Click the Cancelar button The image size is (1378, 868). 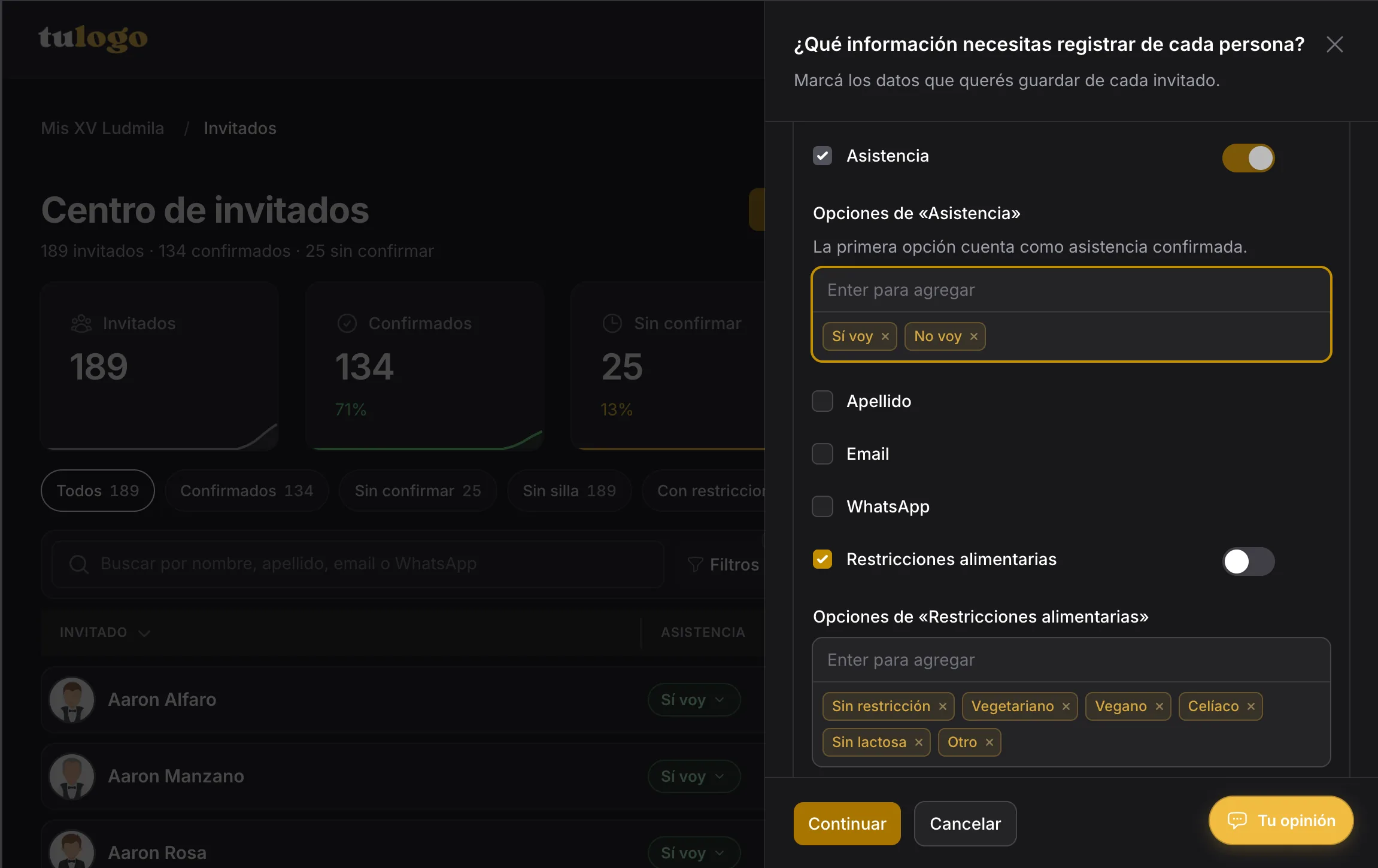click(x=965, y=824)
